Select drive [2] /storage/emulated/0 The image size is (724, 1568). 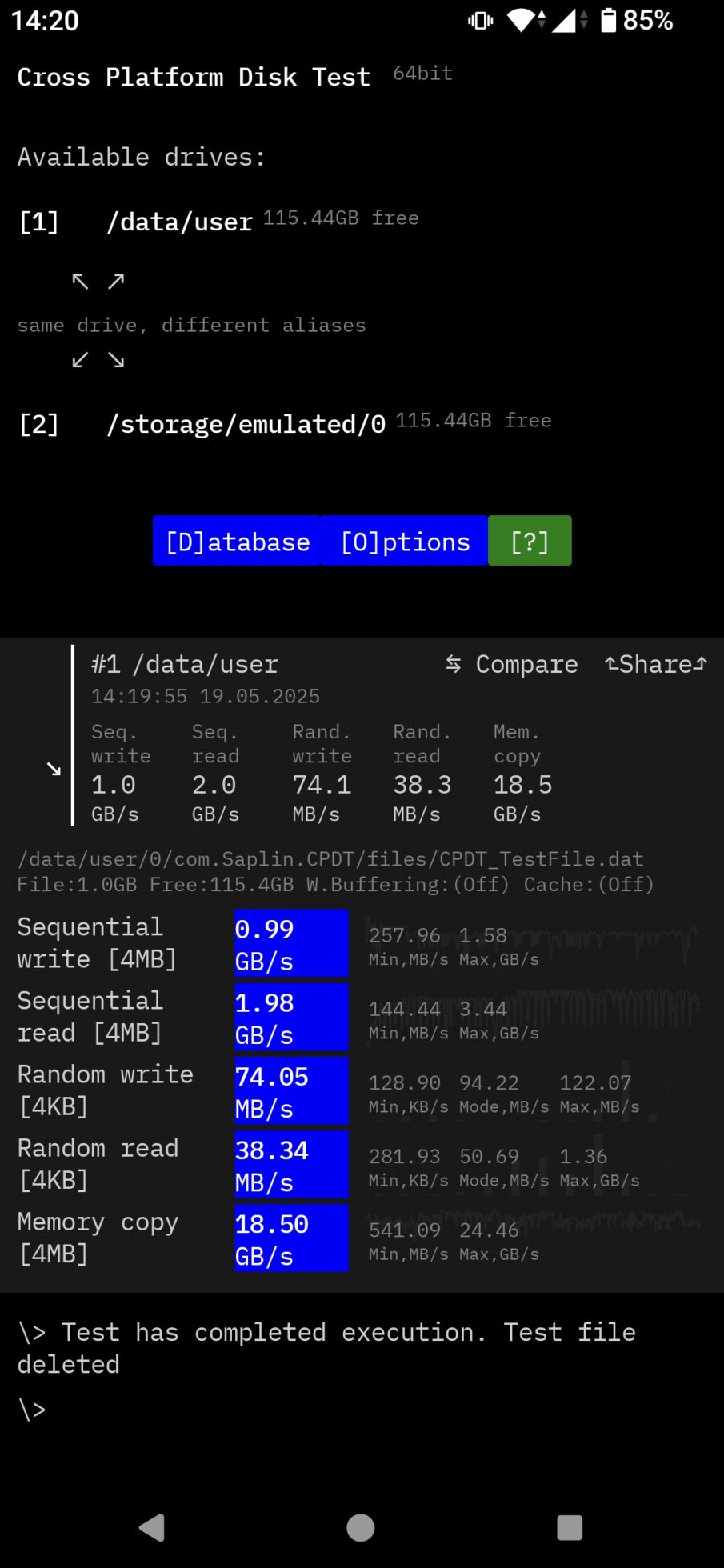click(246, 423)
